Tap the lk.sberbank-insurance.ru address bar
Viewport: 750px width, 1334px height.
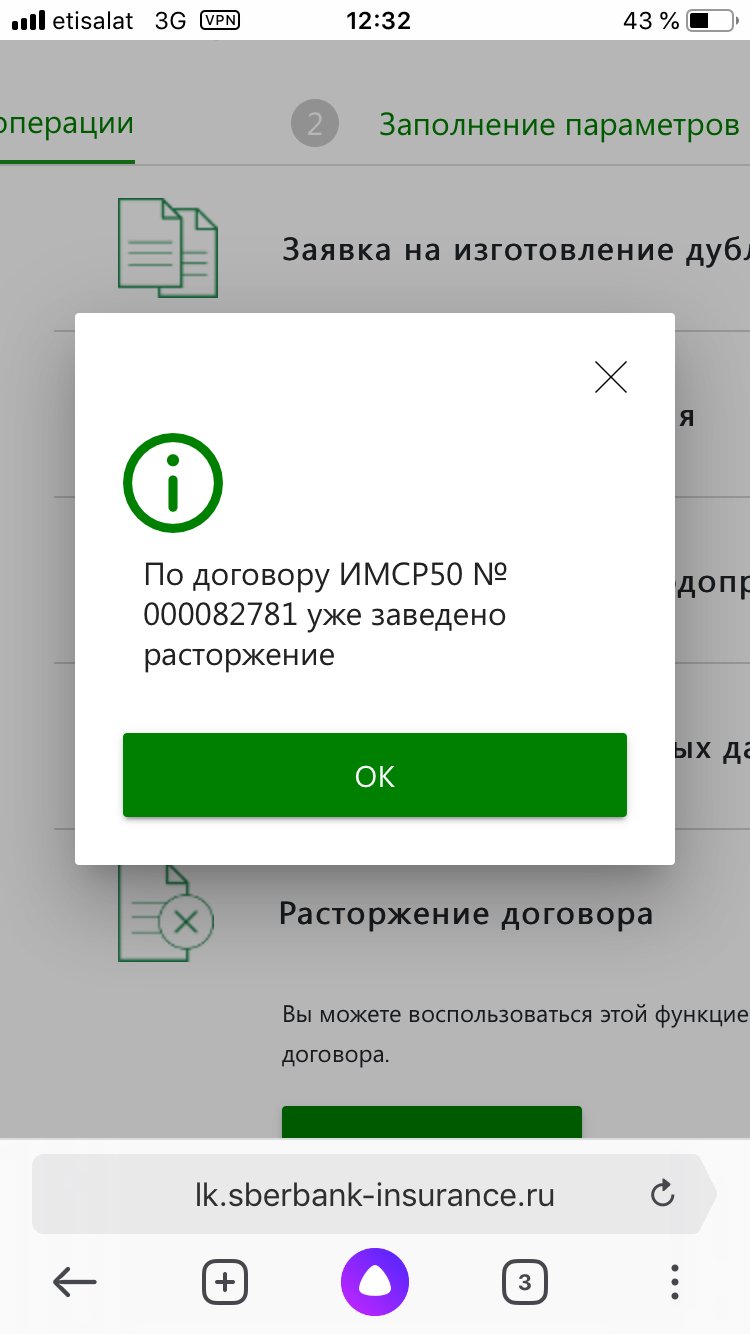tap(375, 1193)
